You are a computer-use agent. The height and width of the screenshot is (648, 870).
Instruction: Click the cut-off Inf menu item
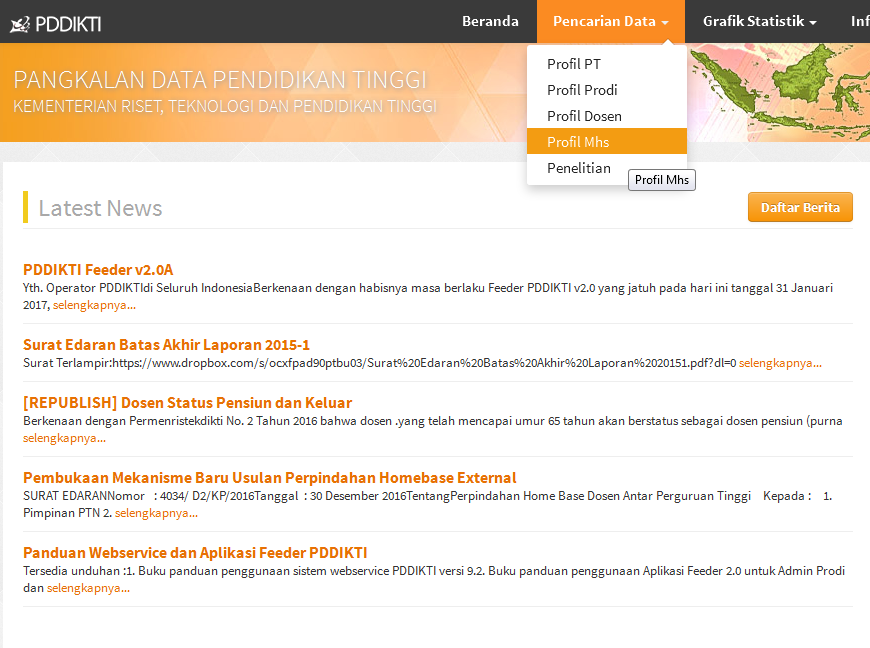860,21
